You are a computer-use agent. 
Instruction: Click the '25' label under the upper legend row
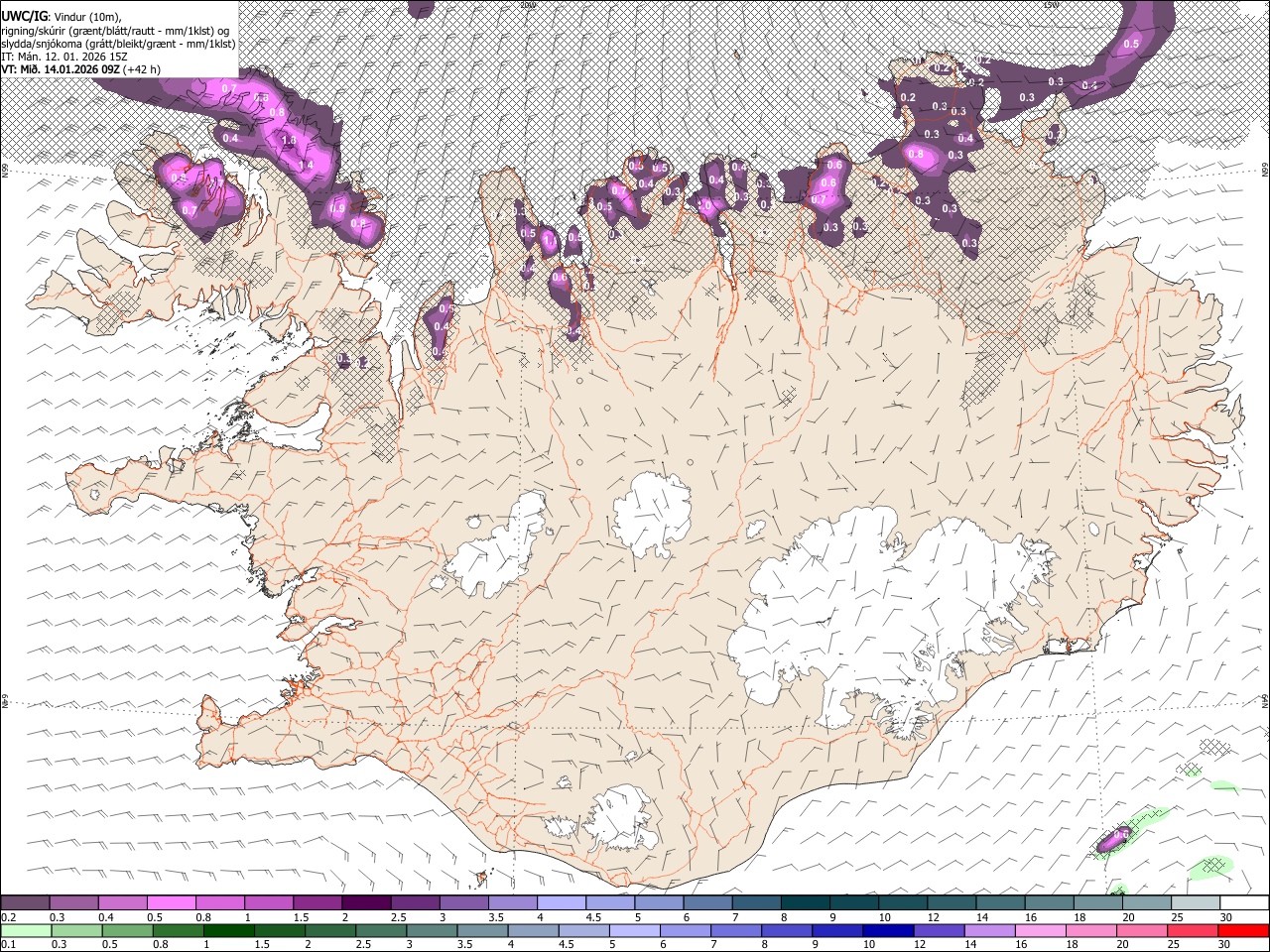(1178, 917)
